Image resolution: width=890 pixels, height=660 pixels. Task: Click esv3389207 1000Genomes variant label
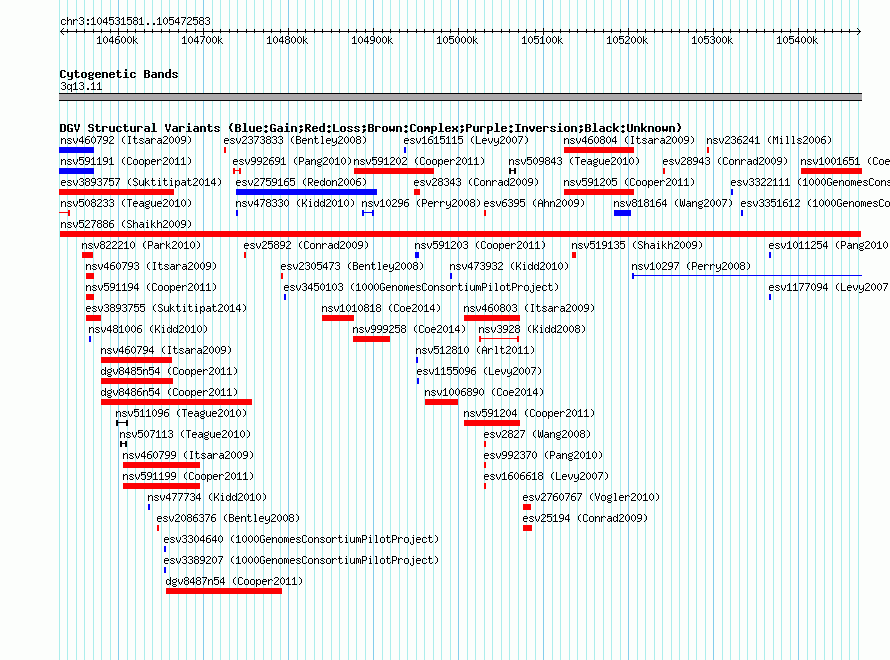301,560
